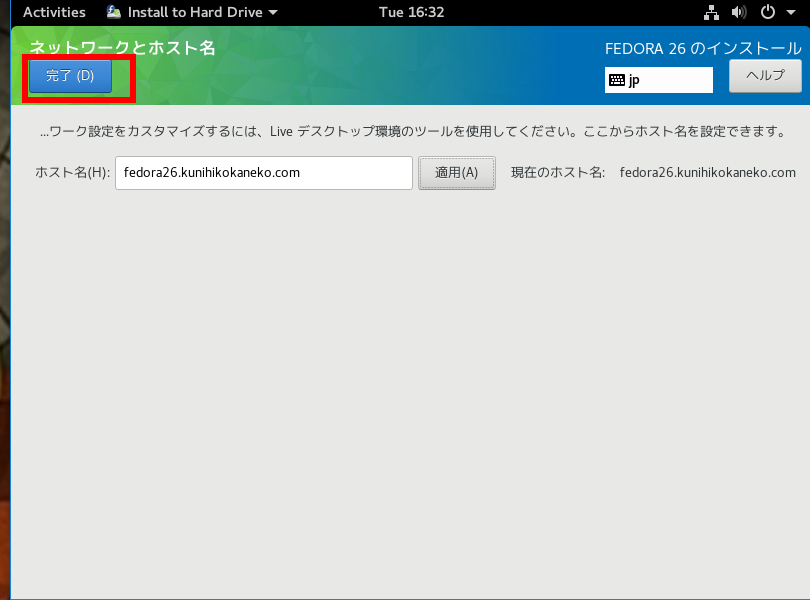Click the volume speaker icon

[x=739, y=12]
